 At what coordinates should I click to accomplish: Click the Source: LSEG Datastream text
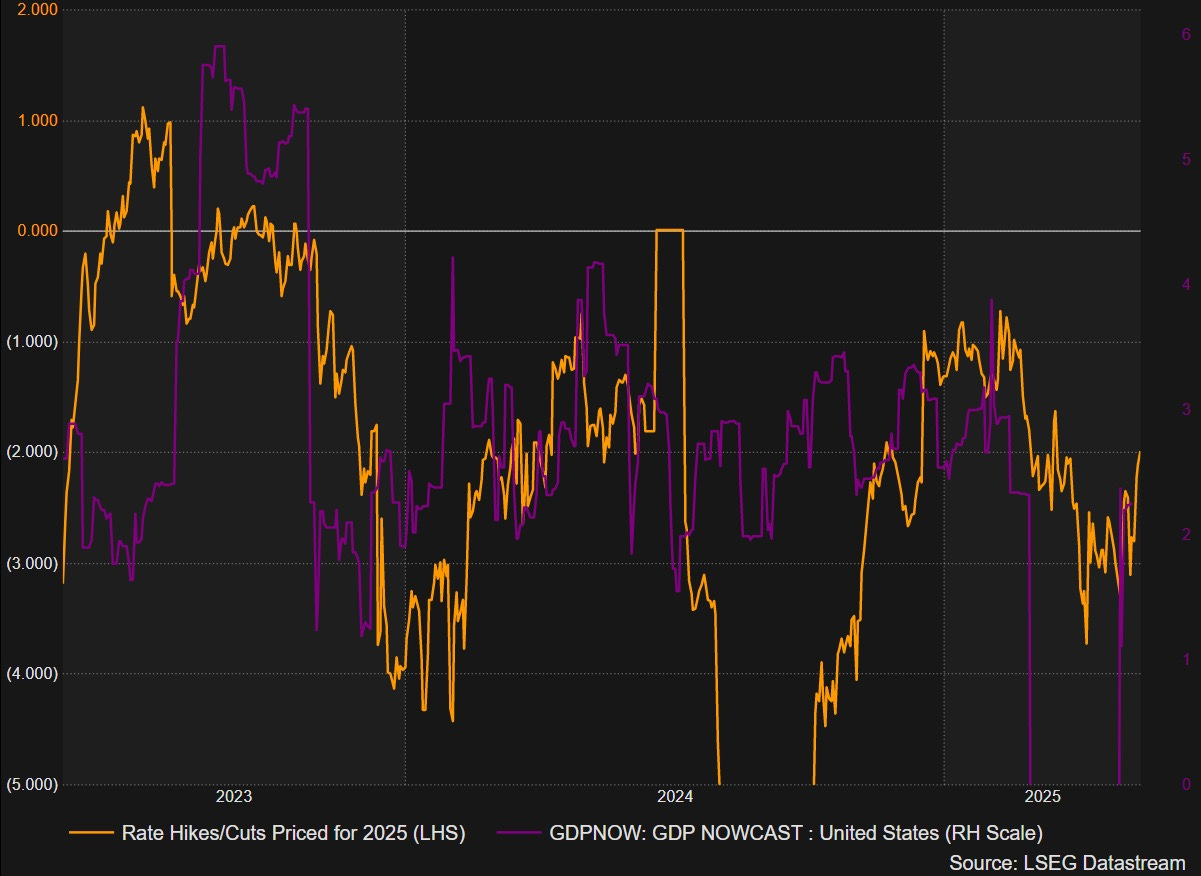click(1067, 862)
